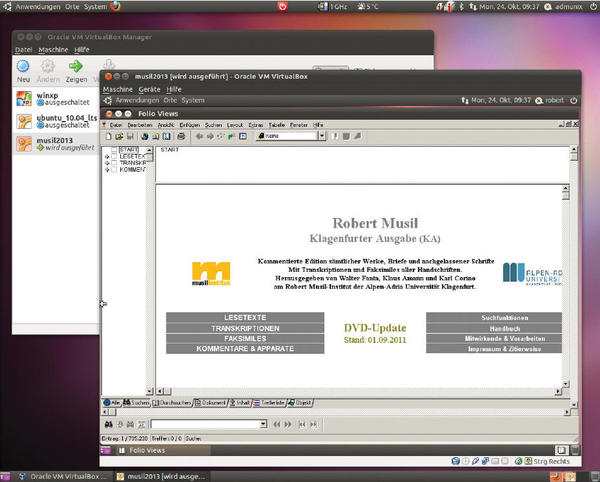This screenshot has width=600, height=482.
Task: Click the network indicator in VM status bar
Action: pos(485,461)
